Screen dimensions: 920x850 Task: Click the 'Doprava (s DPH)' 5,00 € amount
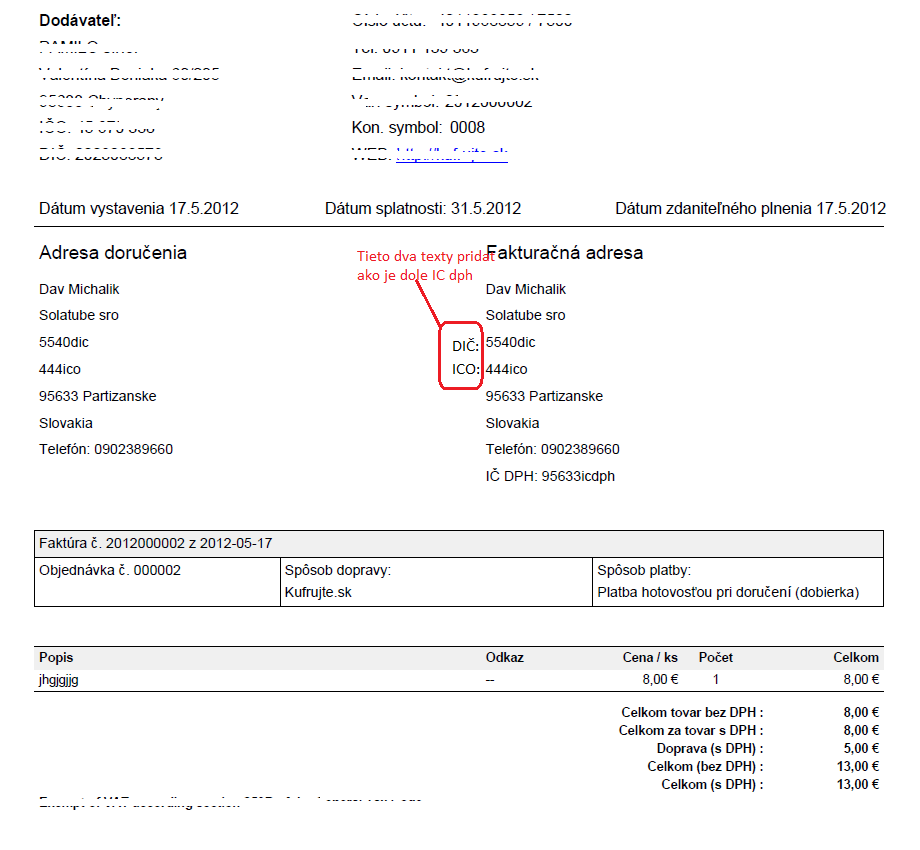click(x=861, y=749)
